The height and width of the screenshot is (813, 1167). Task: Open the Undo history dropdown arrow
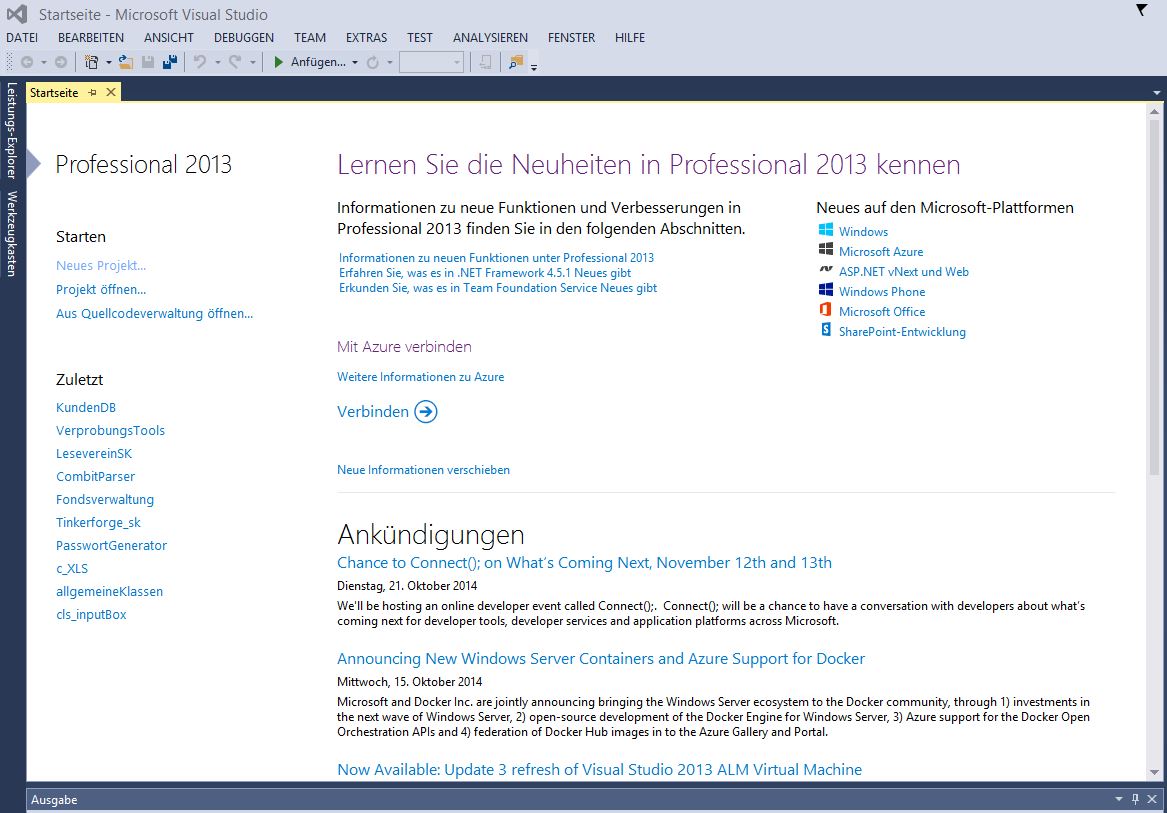pyautogui.click(x=217, y=63)
